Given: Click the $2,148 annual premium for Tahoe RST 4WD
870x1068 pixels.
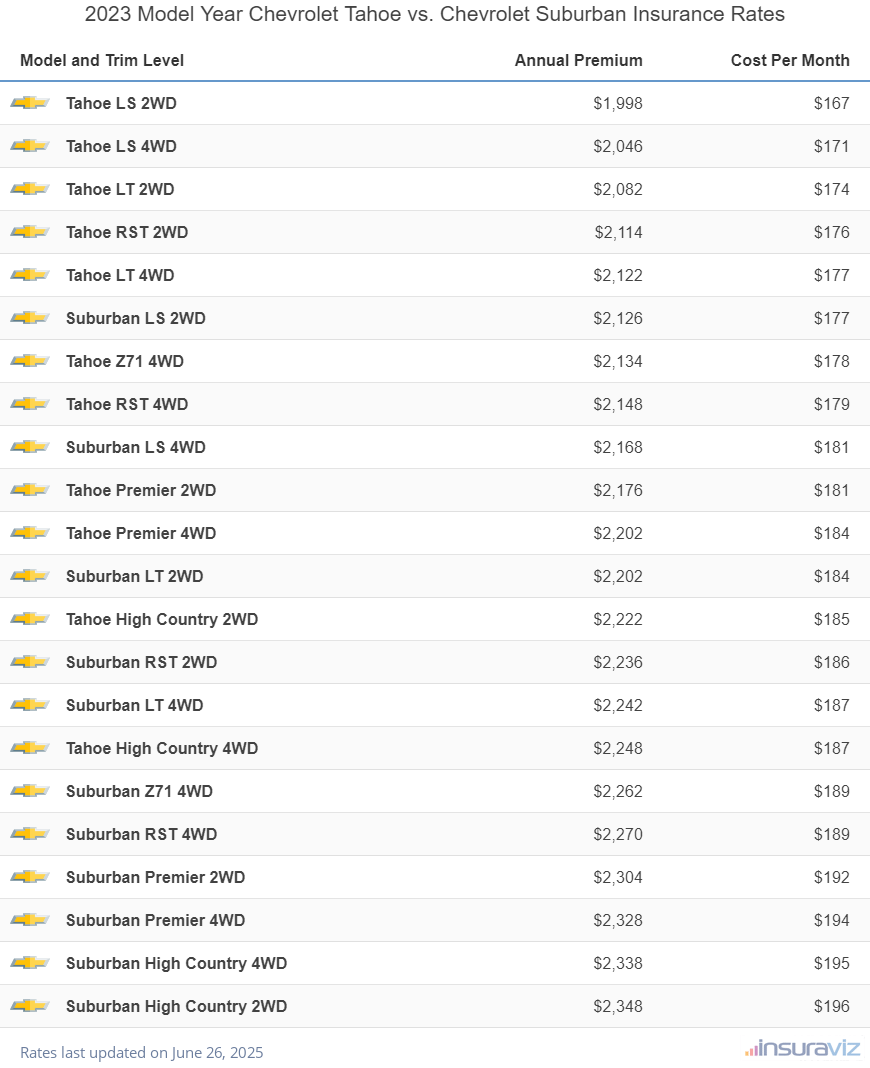Looking at the screenshot, I should click(x=618, y=404).
